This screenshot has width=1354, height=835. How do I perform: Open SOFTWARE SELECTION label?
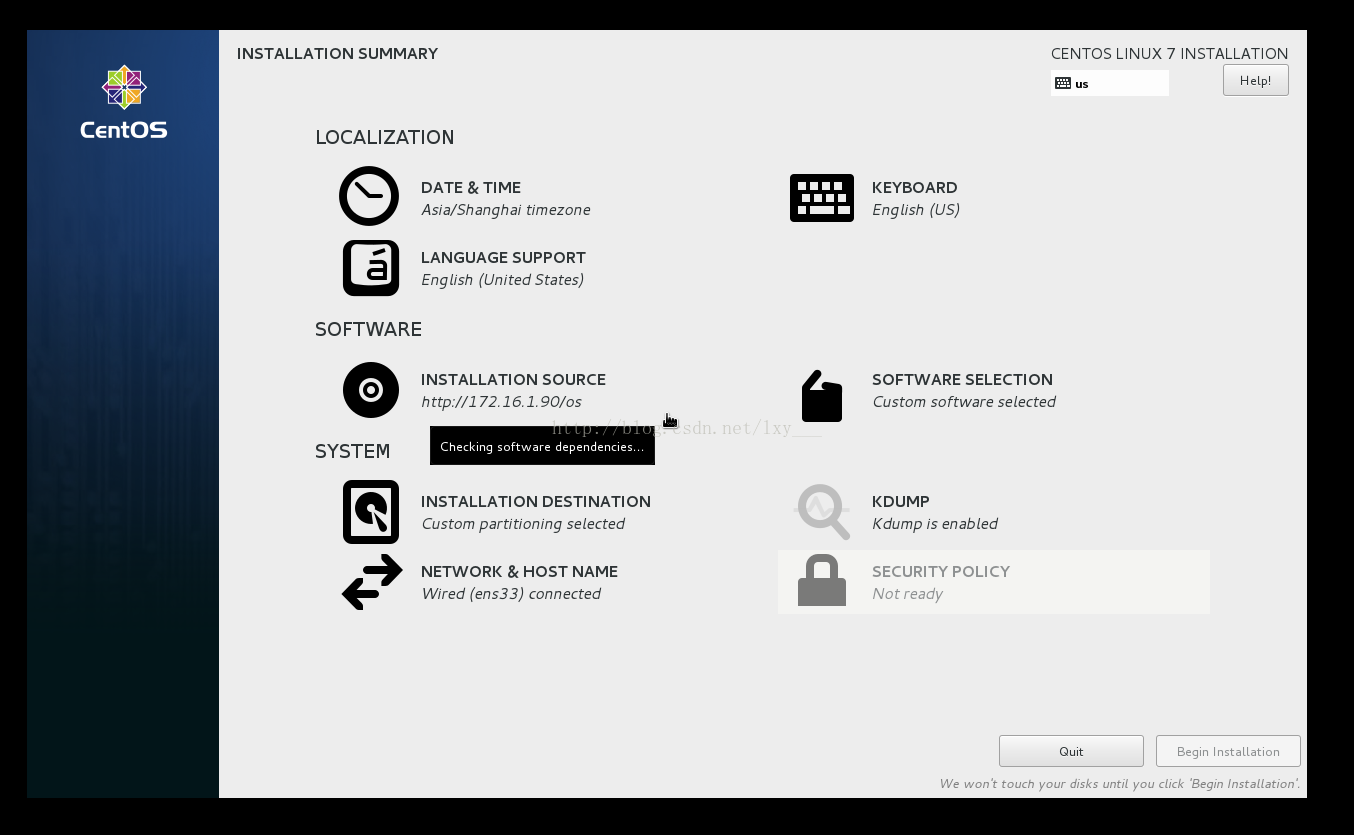[962, 380]
